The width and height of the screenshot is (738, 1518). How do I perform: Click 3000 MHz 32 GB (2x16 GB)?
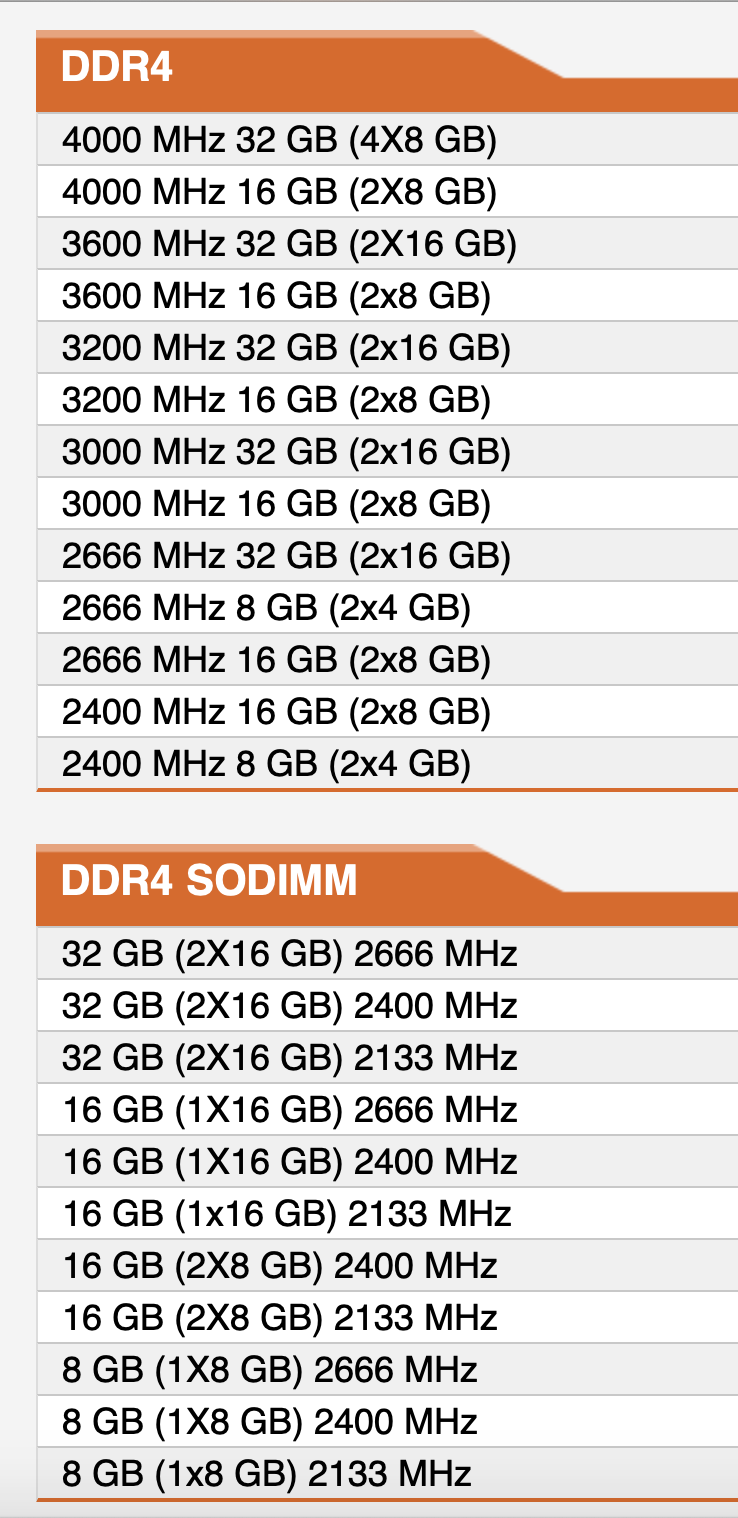(x=286, y=452)
